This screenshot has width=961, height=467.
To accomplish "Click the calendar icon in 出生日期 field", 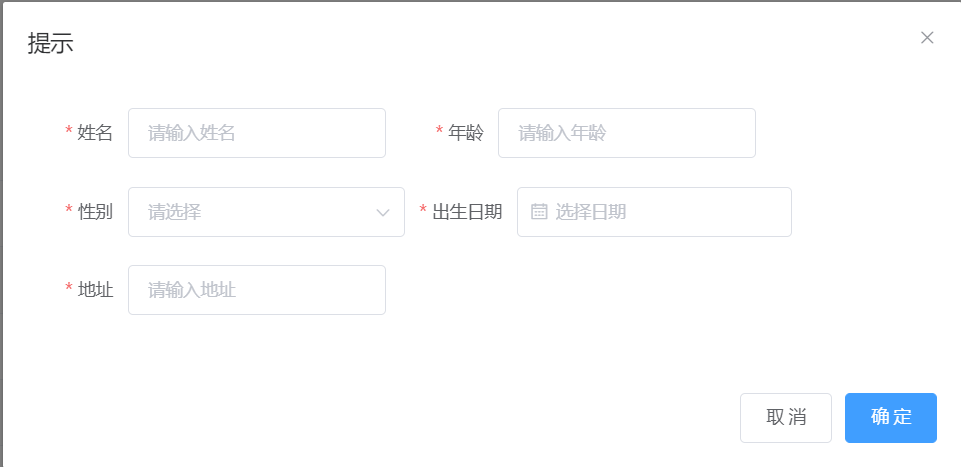I will click(x=539, y=212).
